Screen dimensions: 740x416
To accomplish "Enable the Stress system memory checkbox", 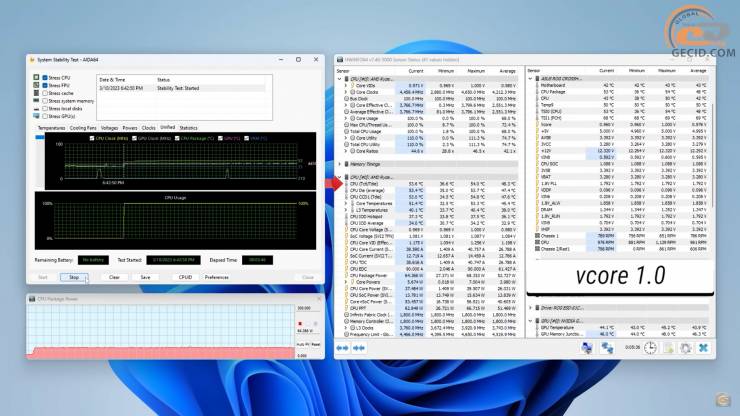I will coord(45,101).
